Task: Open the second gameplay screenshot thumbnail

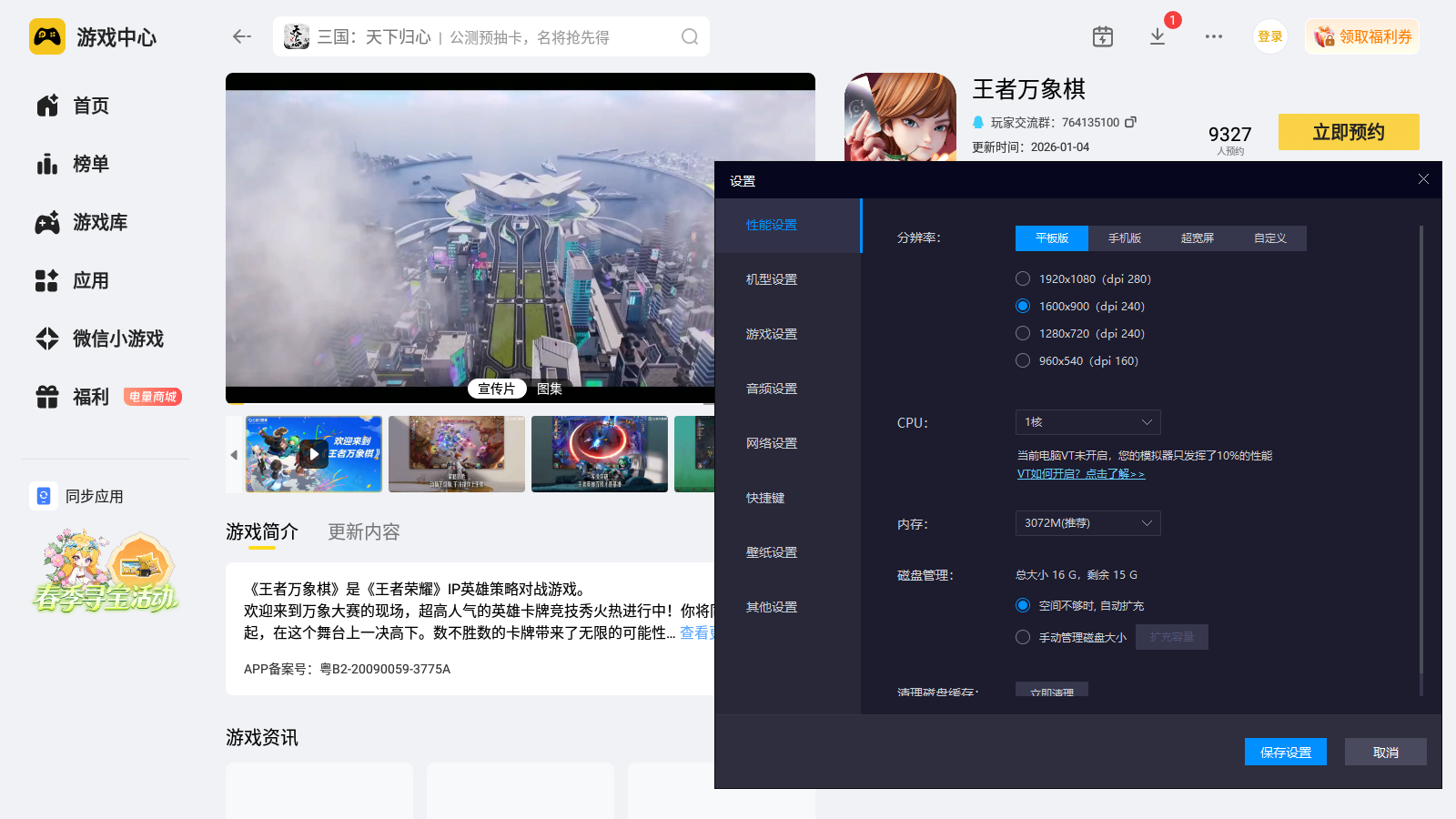Action: pos(457,454)
